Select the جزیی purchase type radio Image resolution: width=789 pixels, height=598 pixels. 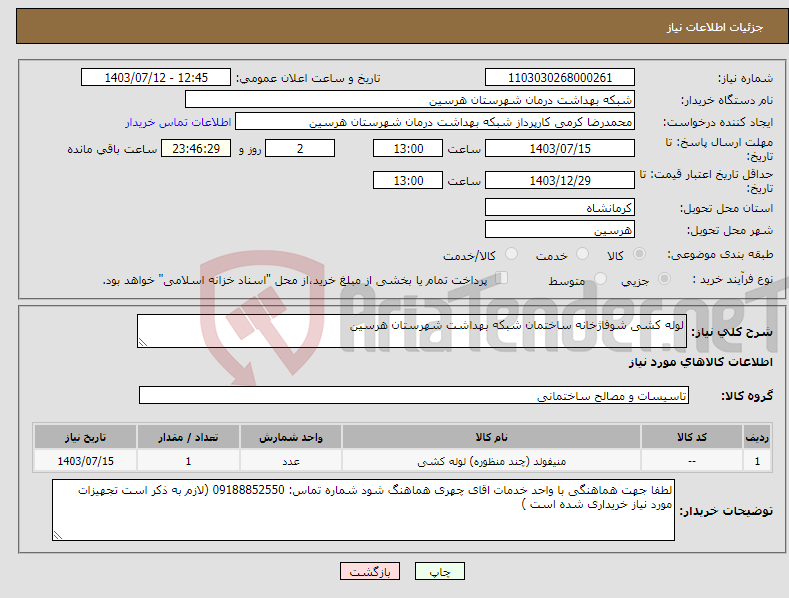[664, 278]
